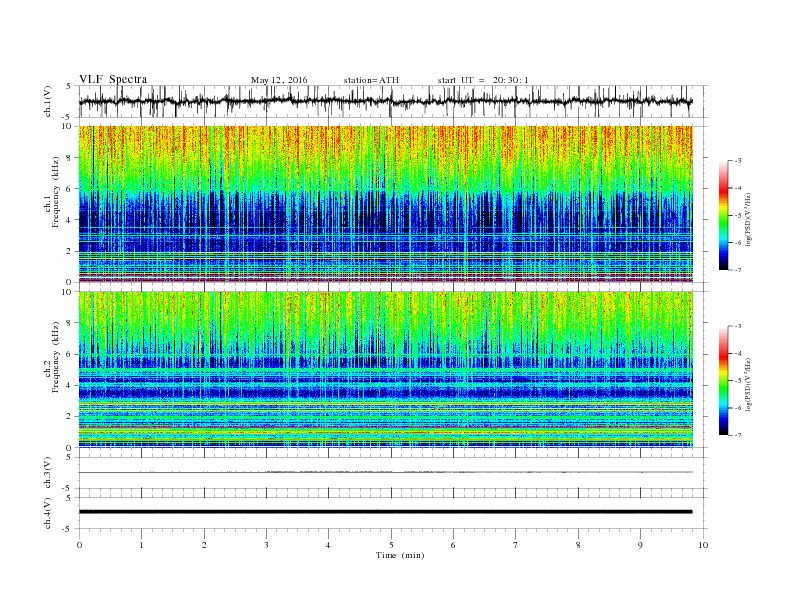Select the "May 12, 2016" date text
The height and width of the screenshot is (612, 792).
[279, 80]
